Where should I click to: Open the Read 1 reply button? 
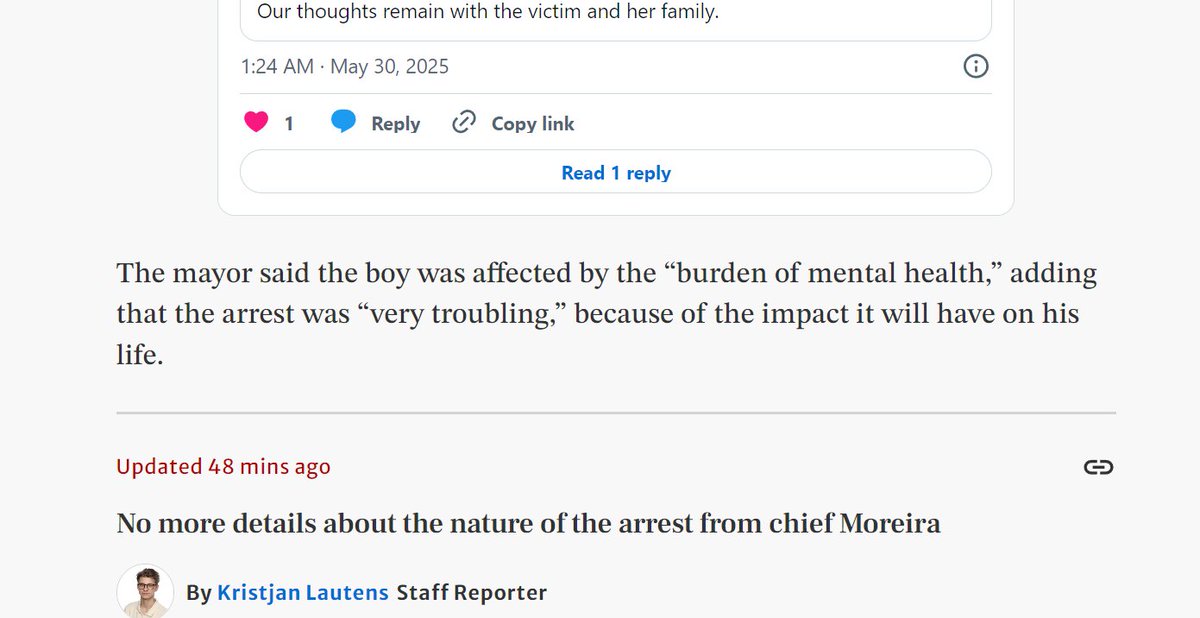616,172
